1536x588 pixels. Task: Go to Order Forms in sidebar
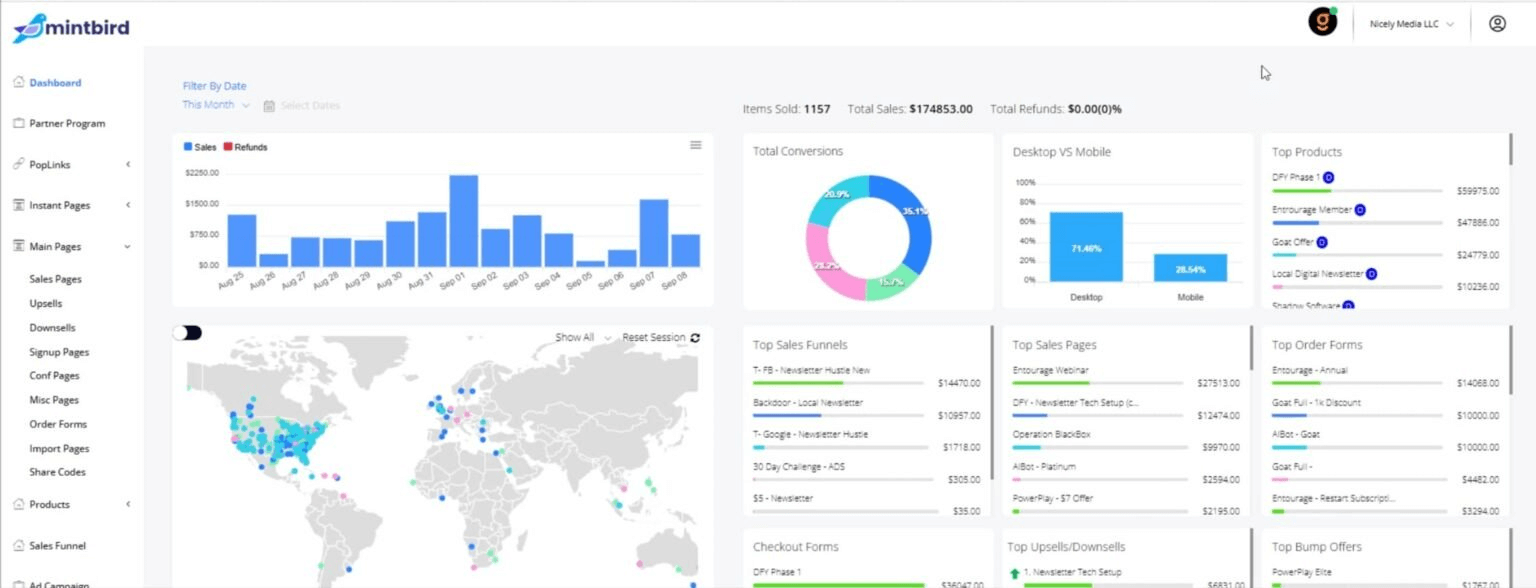(x=58, y=424)
